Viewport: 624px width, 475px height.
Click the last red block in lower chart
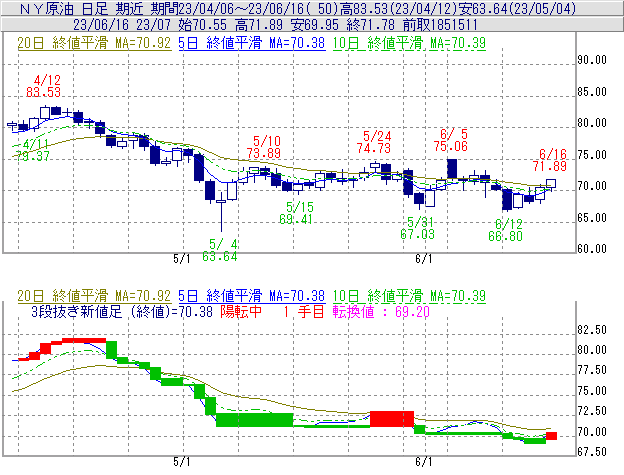(551, 436)
